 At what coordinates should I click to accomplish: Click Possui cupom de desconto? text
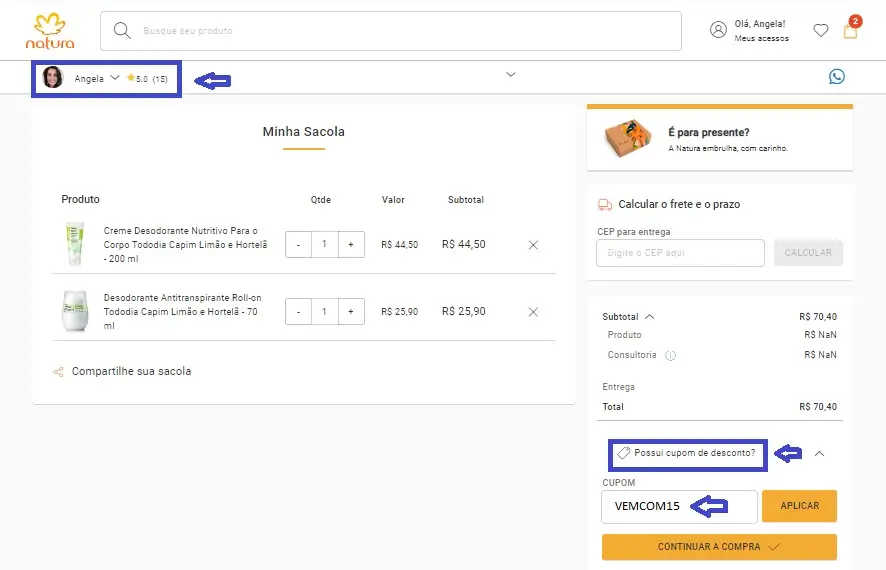click(694, 453)
